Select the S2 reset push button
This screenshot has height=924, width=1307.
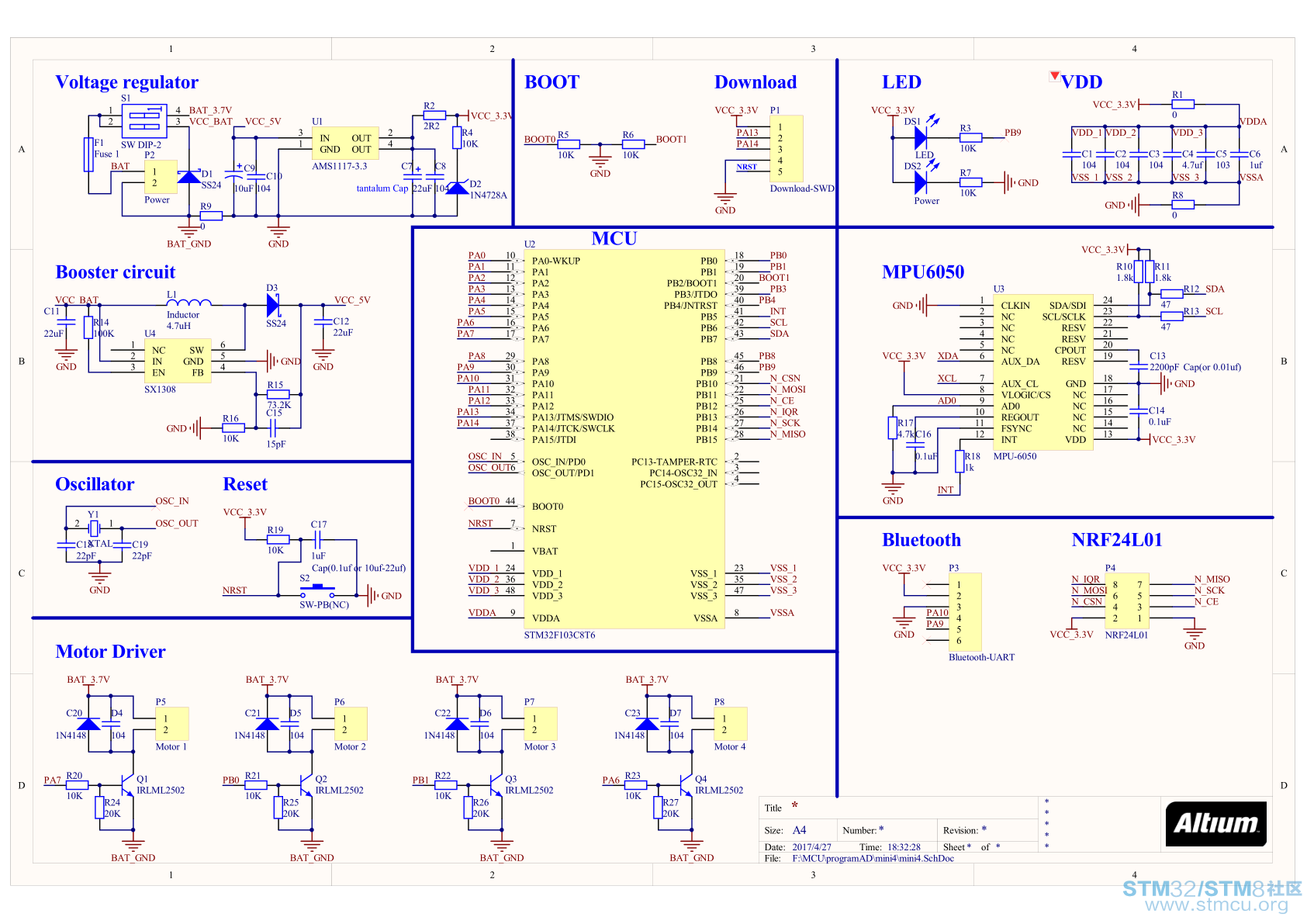point(317,592)
